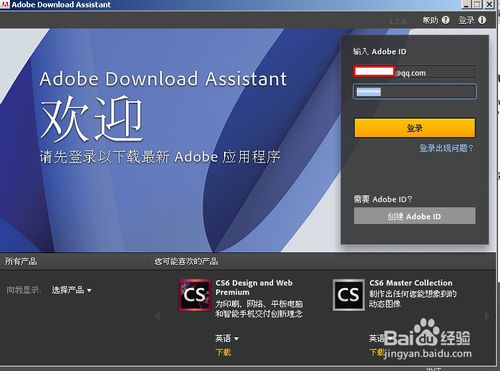Image resolution: width=500 pixels, height=371 pixels.
Task: Click CS6 Design and Web Premium icon
Action: [x=195, y=295]
